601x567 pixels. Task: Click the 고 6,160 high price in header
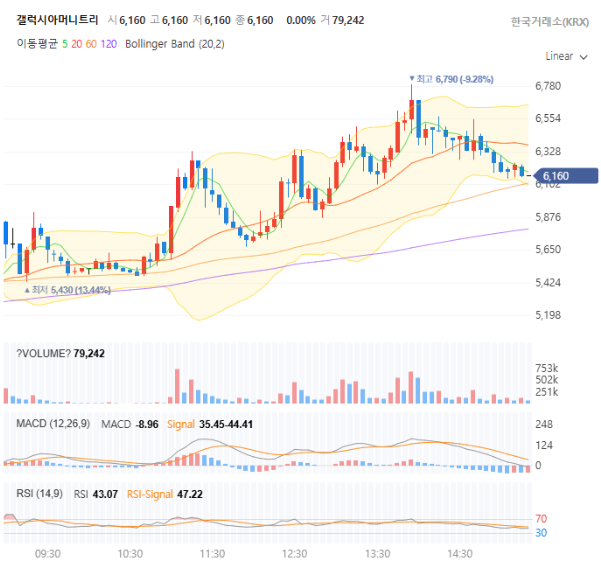coord(169,20)
